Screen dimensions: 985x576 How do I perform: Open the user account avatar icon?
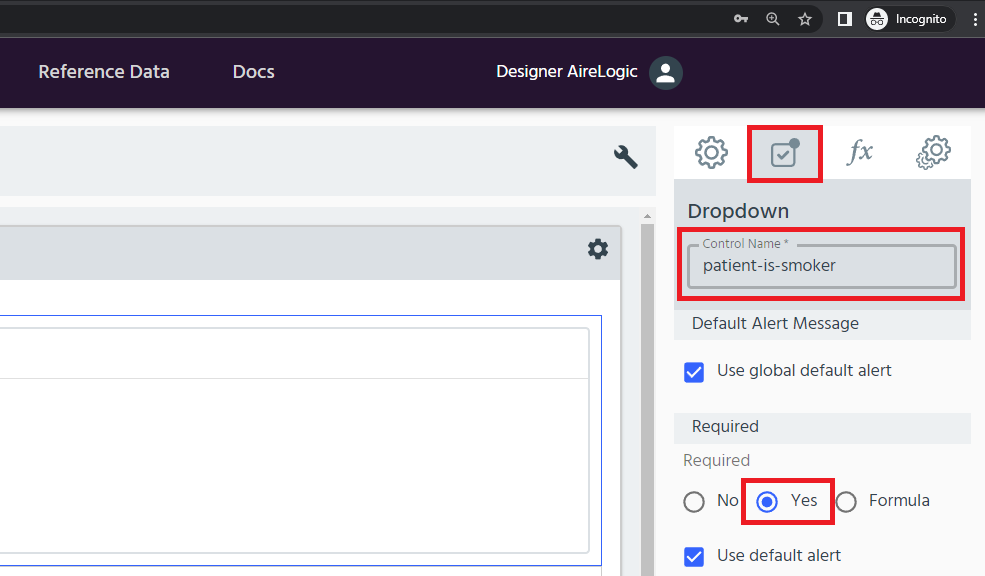[666, 73]
